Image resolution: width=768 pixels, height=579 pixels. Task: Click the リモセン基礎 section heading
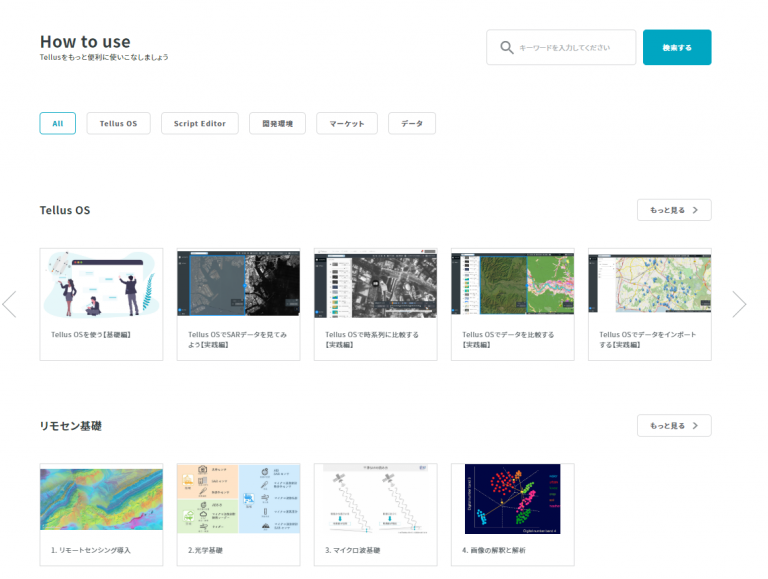click(71, 426)
